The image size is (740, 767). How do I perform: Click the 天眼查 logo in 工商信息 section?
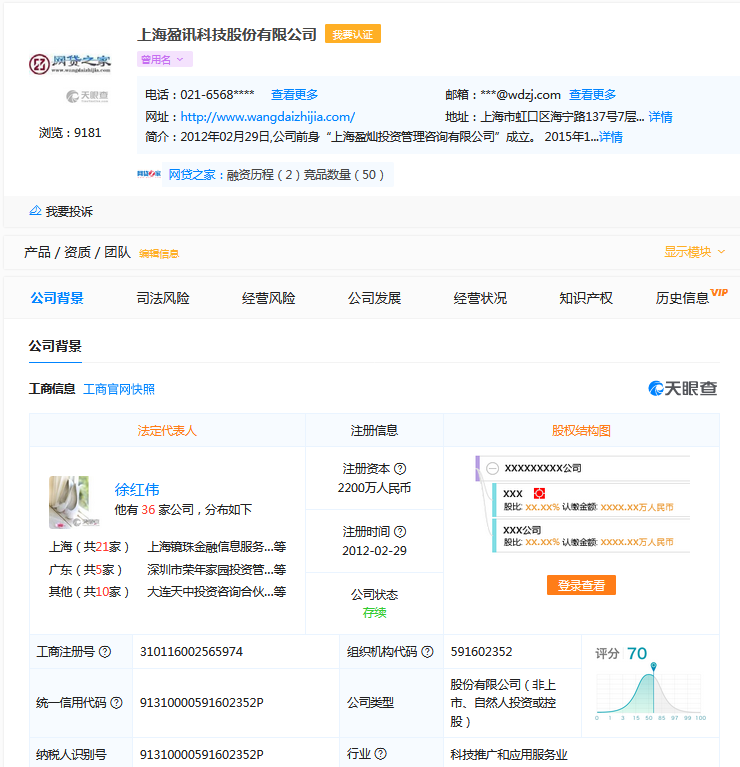tap(683, 388)
